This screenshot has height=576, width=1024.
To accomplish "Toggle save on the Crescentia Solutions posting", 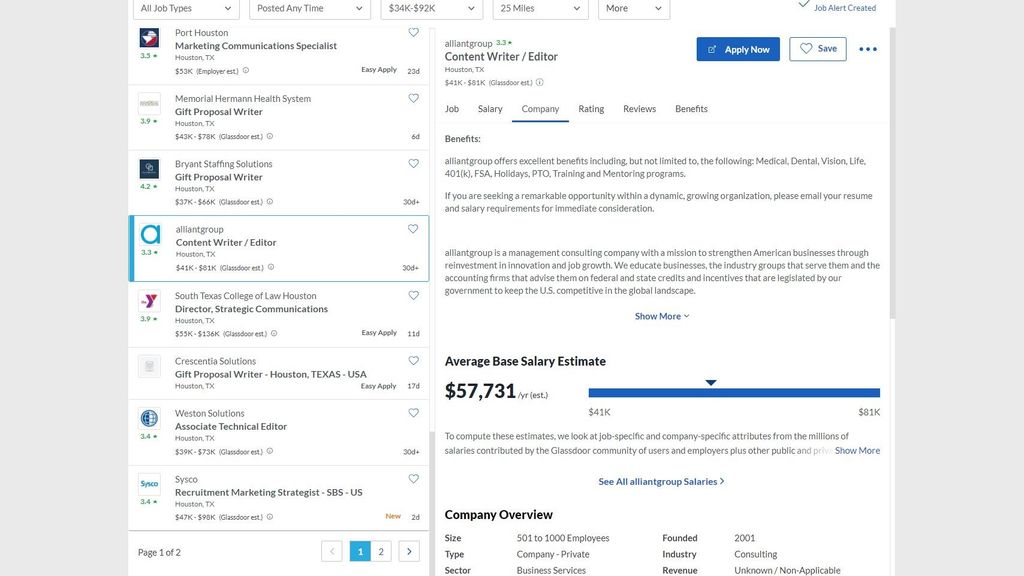I will pyautogui.click(x=412, y=359).
